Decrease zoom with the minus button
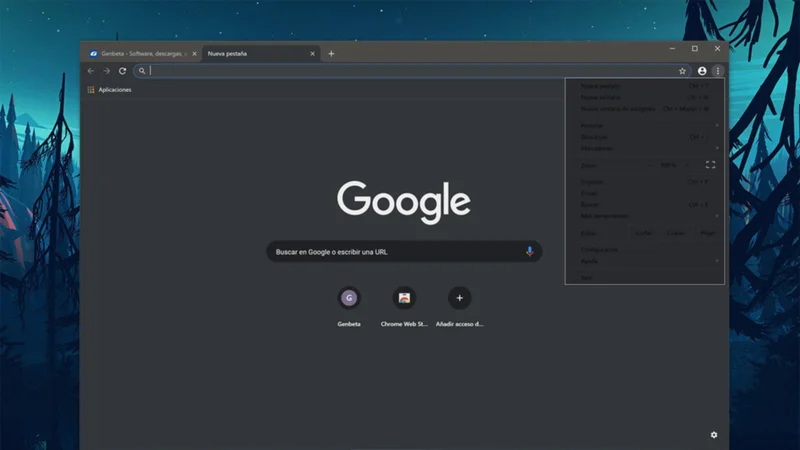Image resolution: width=800 pixels, height=450 pixels. point(649,165)
